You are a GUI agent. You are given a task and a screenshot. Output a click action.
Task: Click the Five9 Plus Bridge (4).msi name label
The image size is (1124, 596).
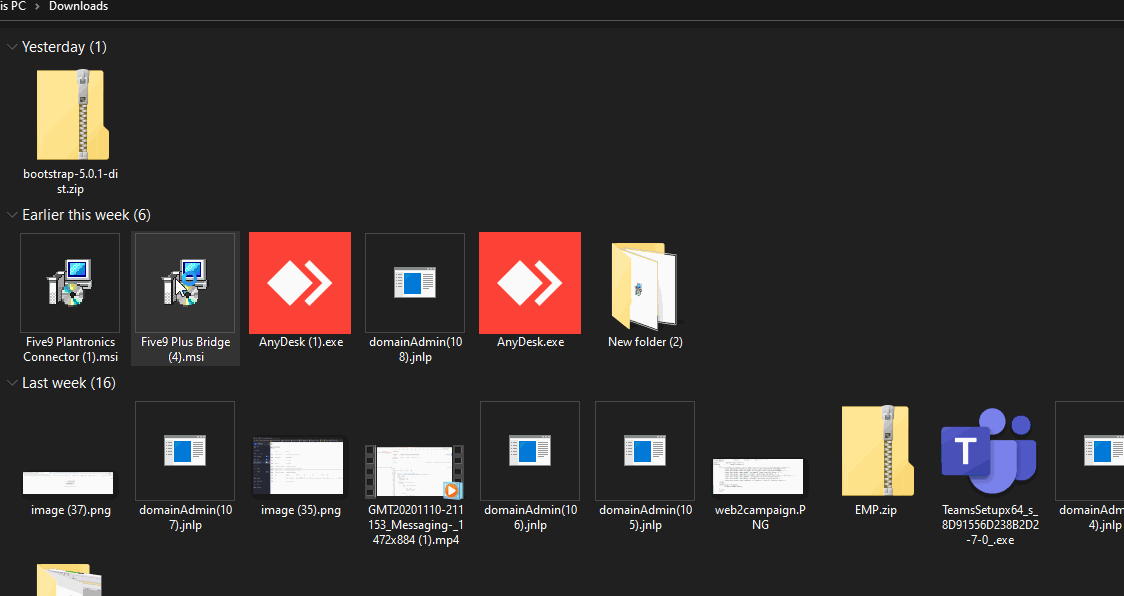click(186, 349)
